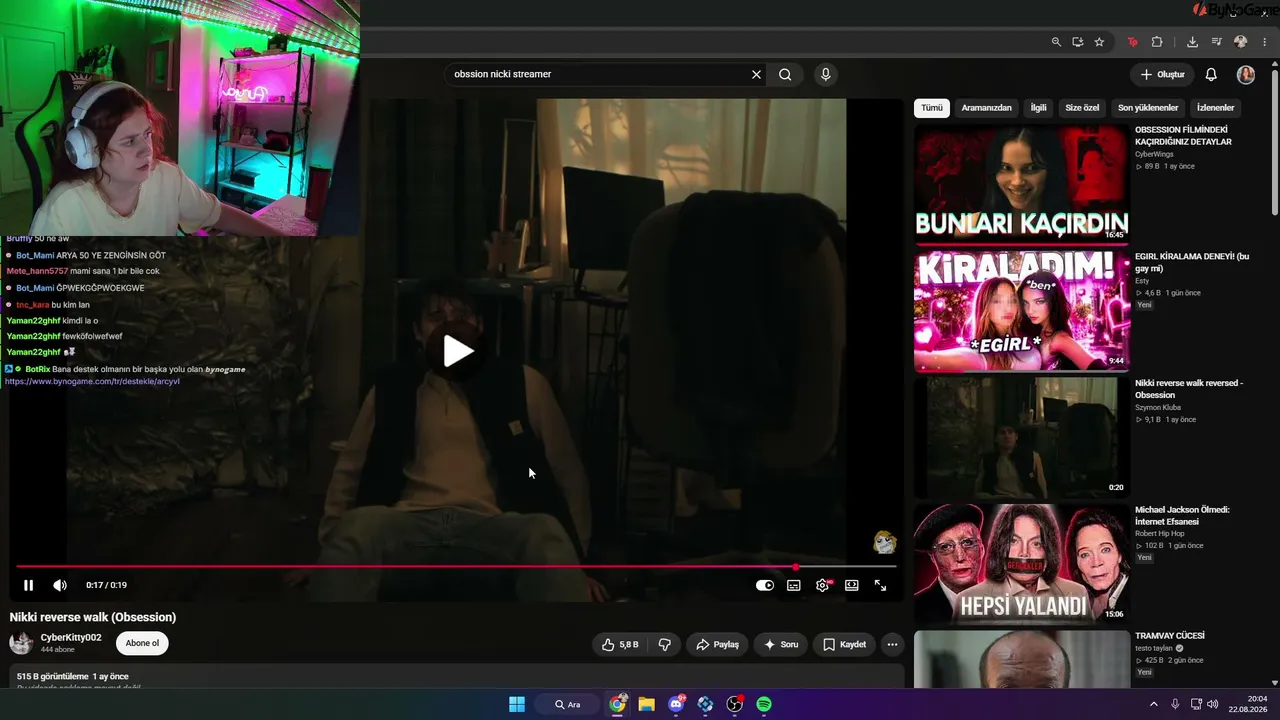This screenshot has height=720, width=1280.
Task: Open File Explorer from the taskbar
Action: 646,704
